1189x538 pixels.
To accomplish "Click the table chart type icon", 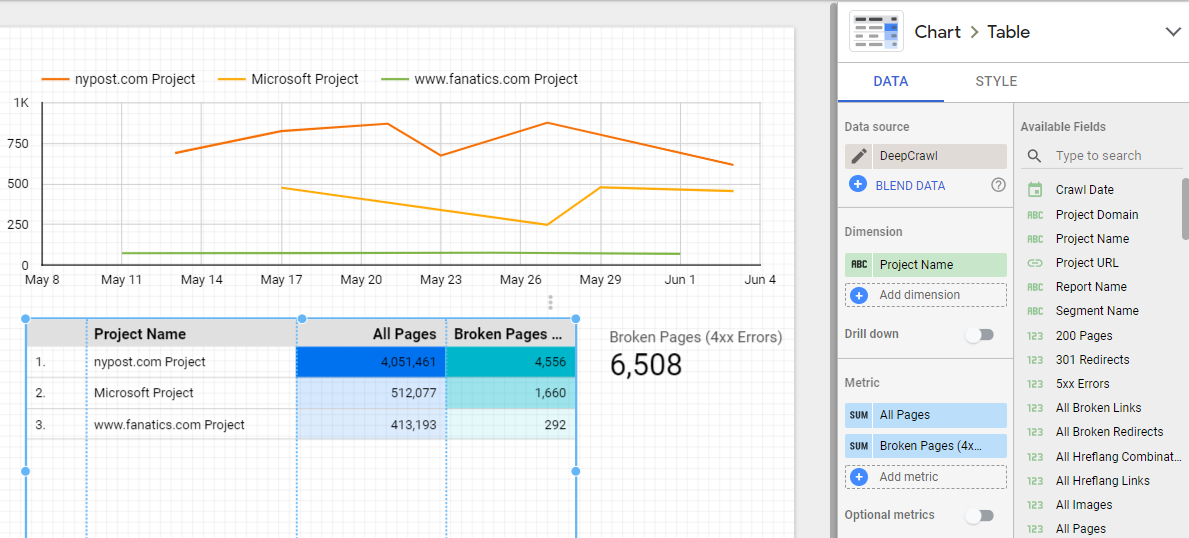I will [876, 32].
